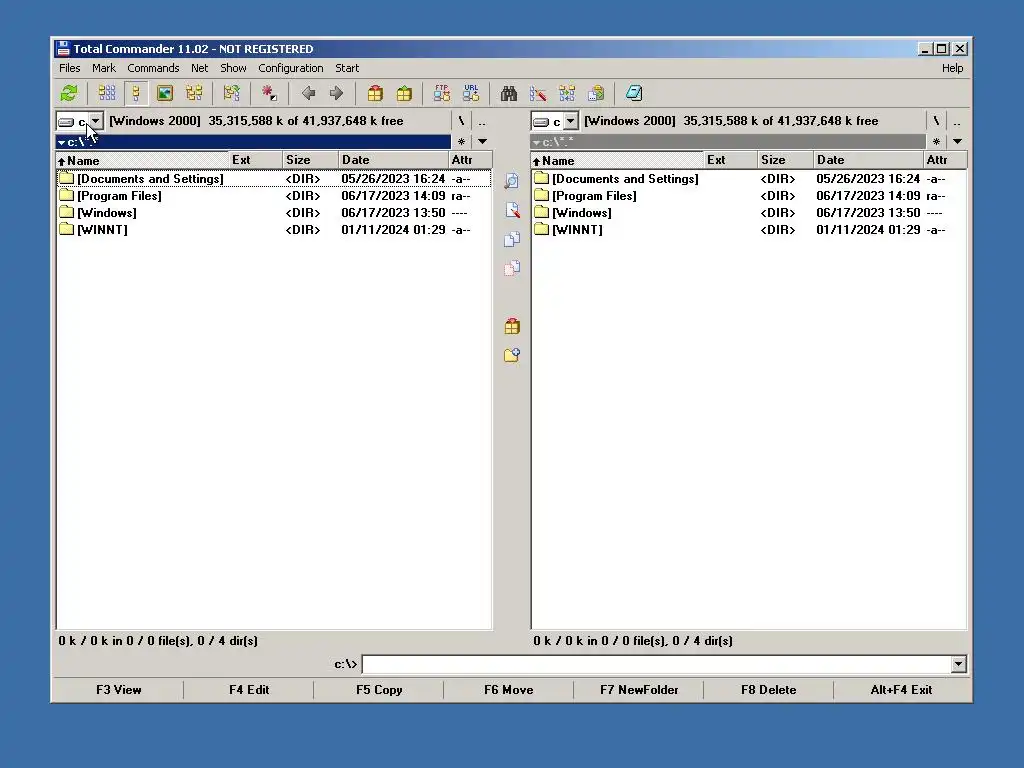Click the Copy files icon between panels

click(512, 239)
